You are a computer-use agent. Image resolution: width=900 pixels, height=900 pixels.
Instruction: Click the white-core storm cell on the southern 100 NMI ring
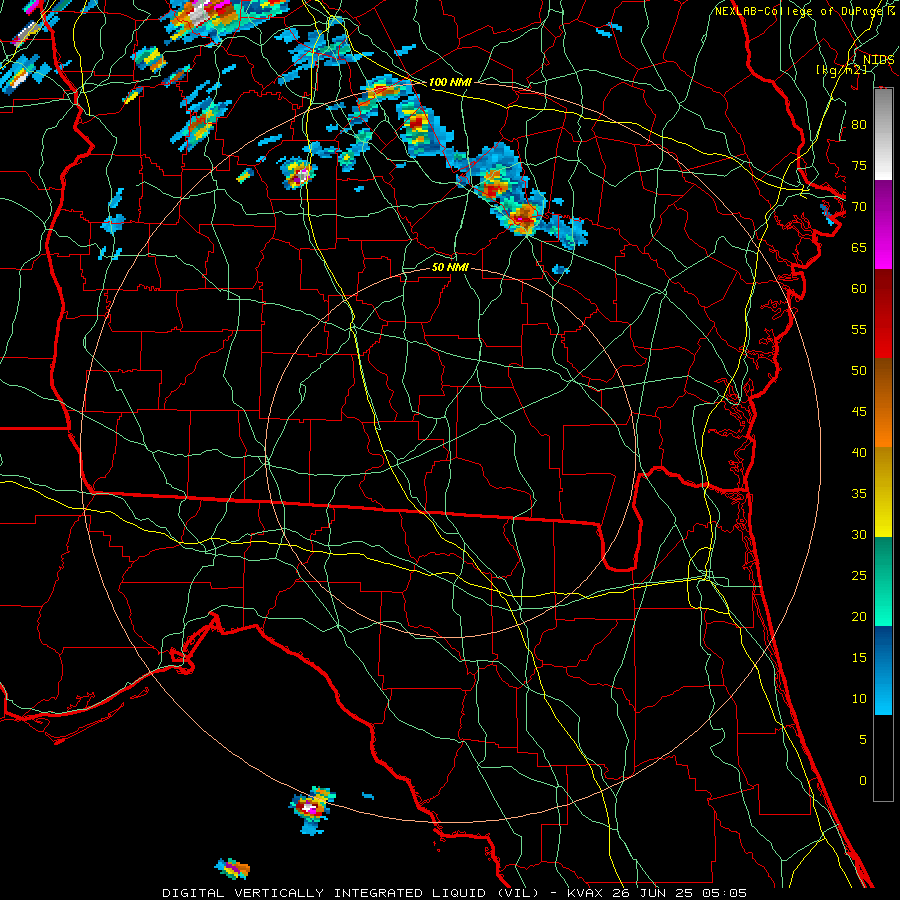click(312, 809)
